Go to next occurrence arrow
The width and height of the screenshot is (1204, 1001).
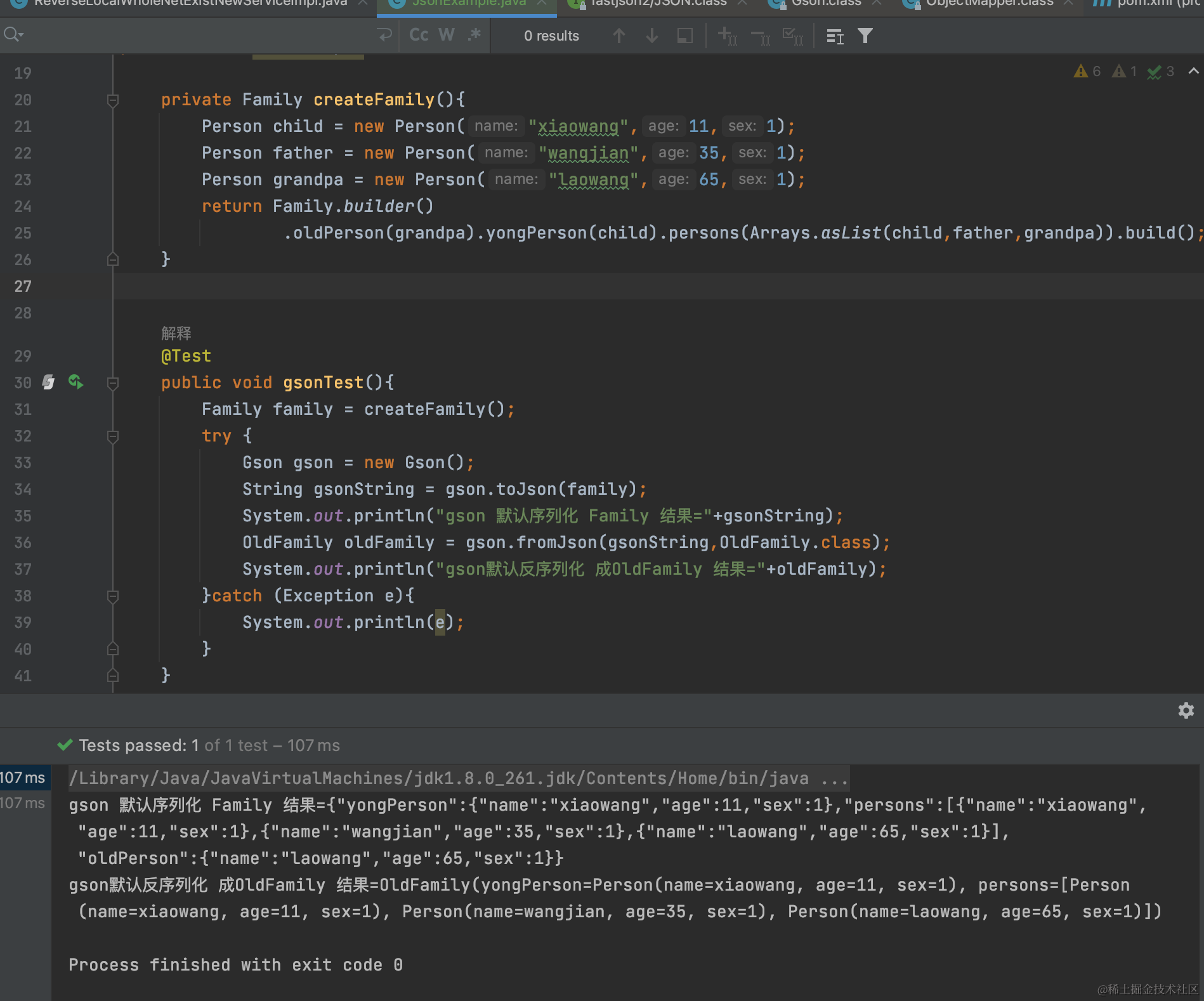(651, 36)
